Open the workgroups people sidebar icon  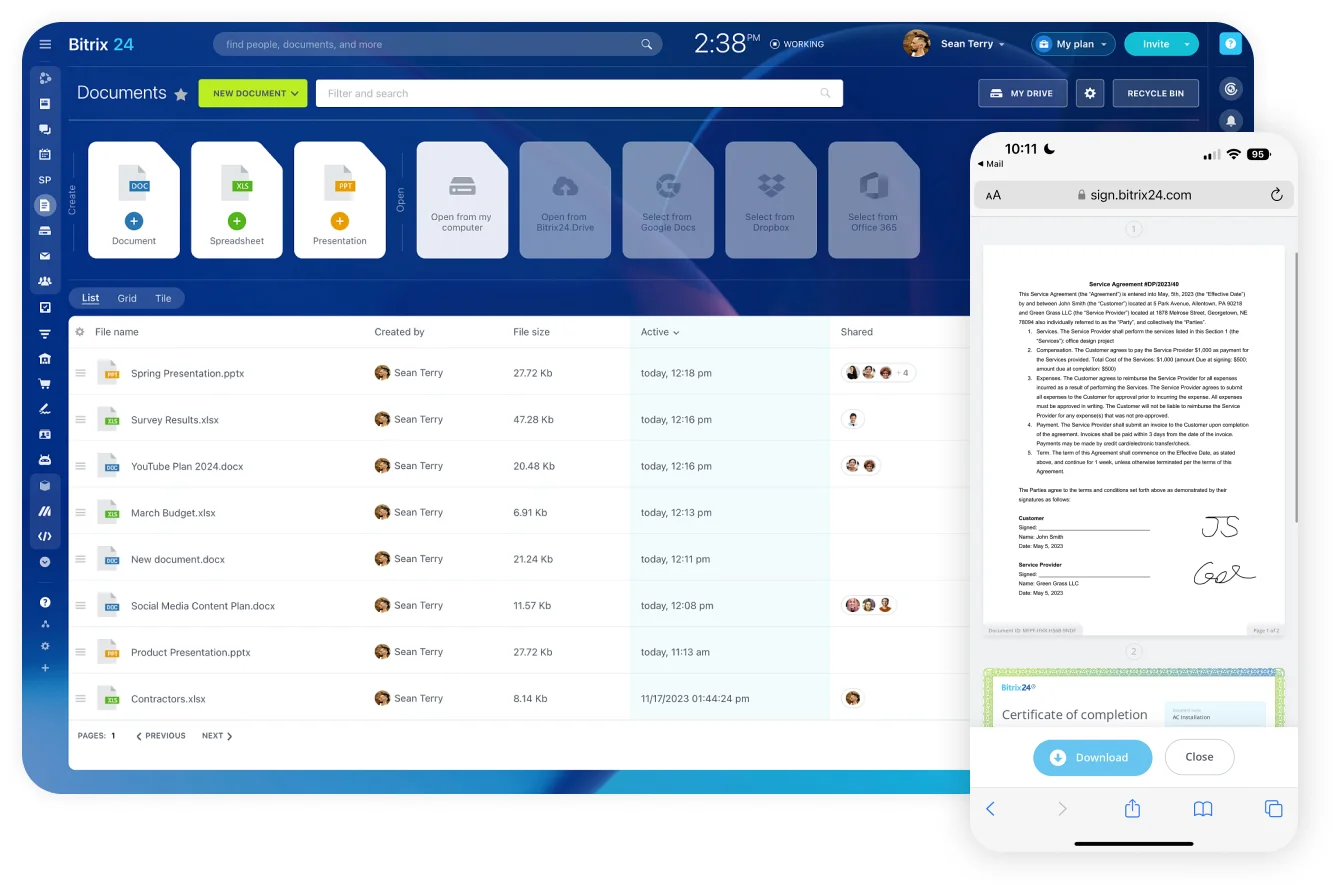click(45, 282)
